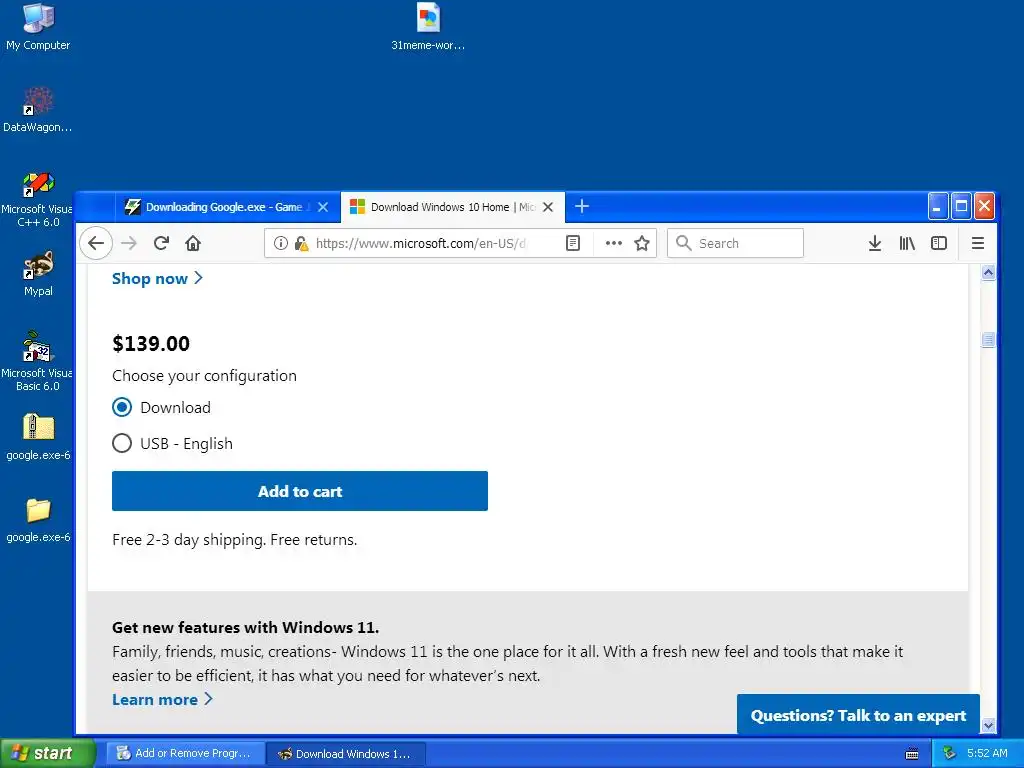Reload the current page

[161, 244]
